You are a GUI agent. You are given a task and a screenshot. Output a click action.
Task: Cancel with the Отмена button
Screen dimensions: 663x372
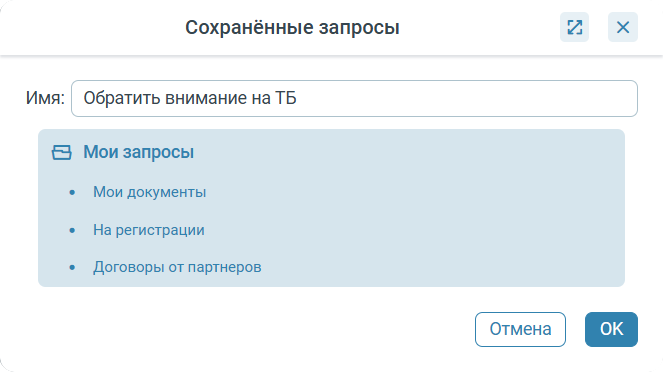520,329
